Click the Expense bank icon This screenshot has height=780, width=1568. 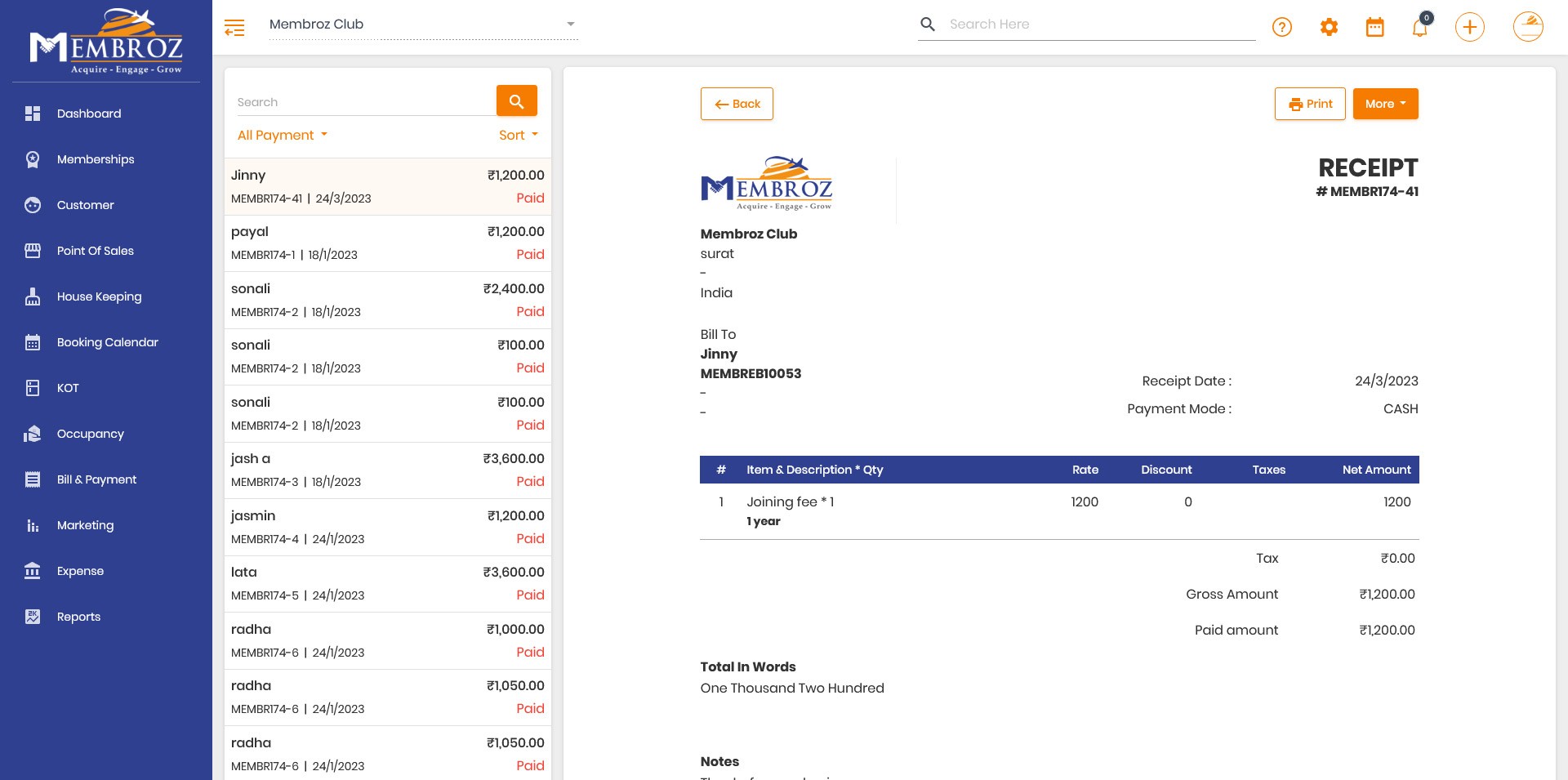(33, 571)
